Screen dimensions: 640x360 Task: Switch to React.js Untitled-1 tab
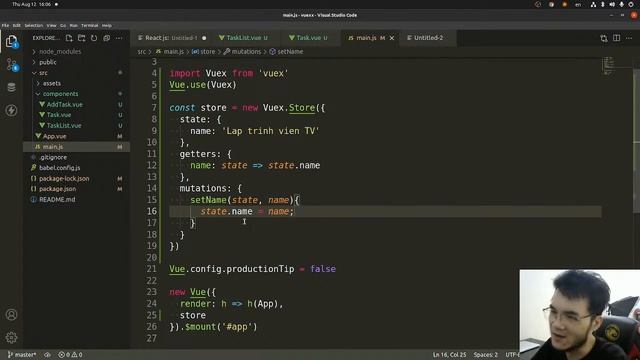pos(171,38)
